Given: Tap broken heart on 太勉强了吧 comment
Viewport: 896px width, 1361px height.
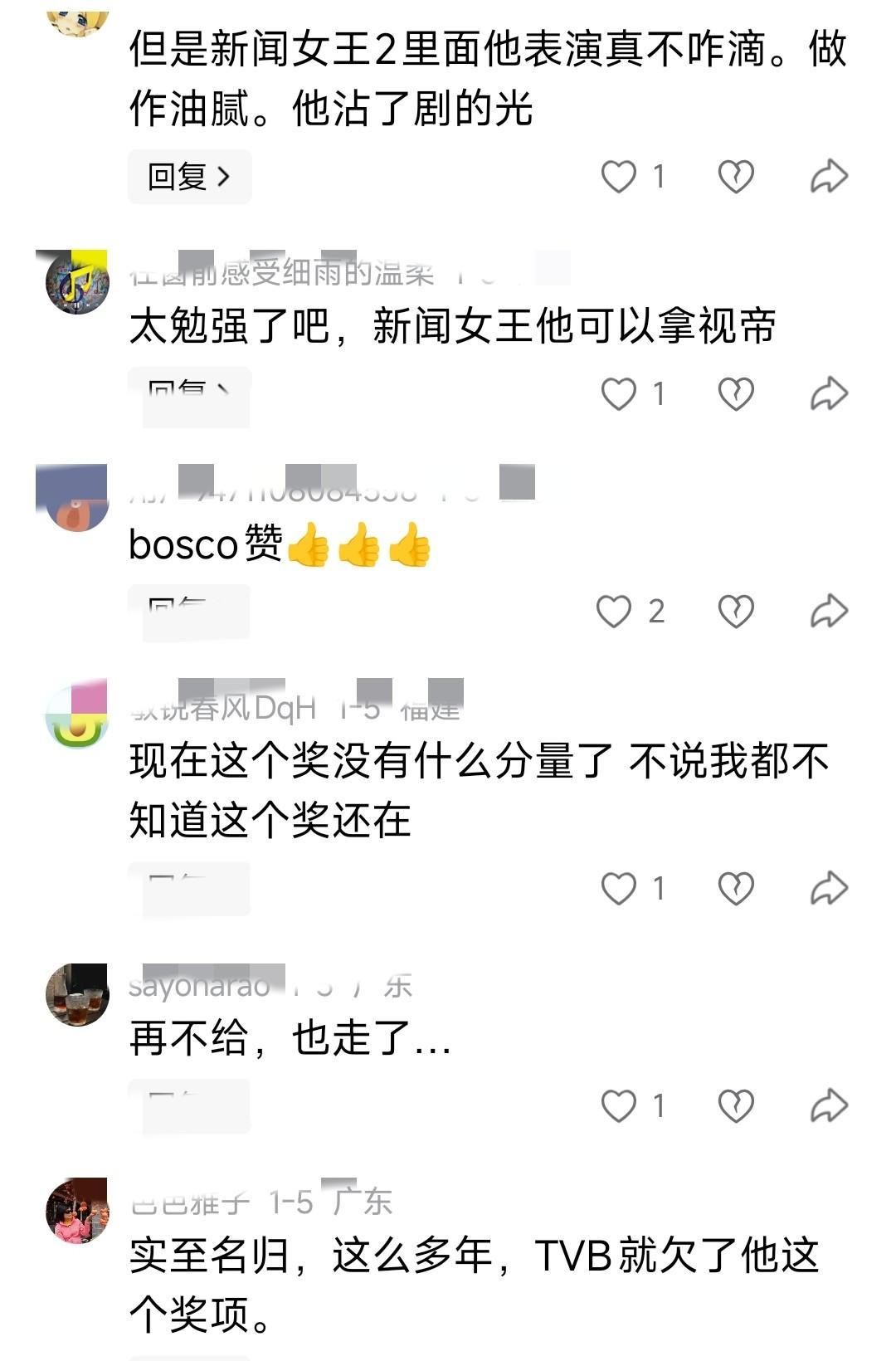Looking at the screenshot, I should (736, 393).
